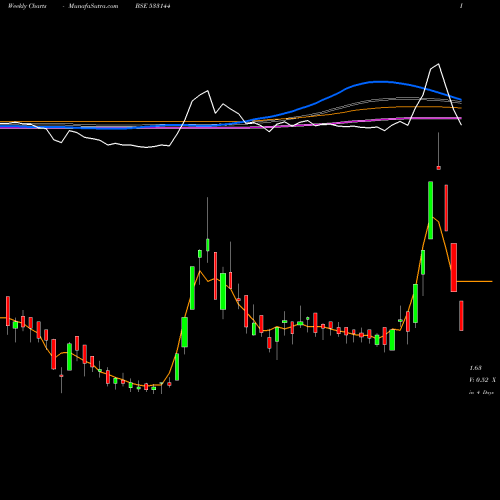Screen dimensions: 500x500
Task: Click the thick blue moving average line
Action: pyautogui.click(x=380, y=82)
